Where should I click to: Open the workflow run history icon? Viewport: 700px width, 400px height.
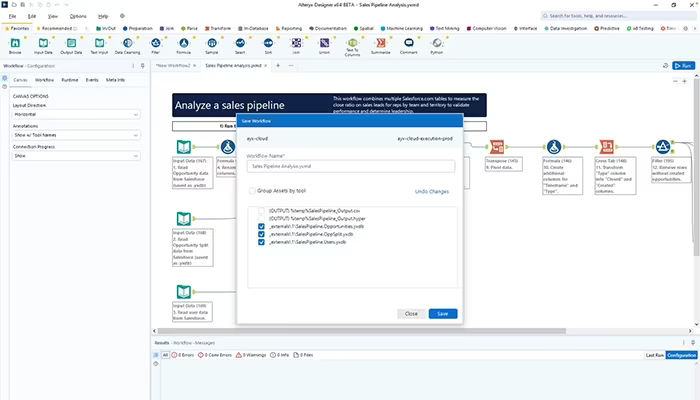(x=665, y=66)
